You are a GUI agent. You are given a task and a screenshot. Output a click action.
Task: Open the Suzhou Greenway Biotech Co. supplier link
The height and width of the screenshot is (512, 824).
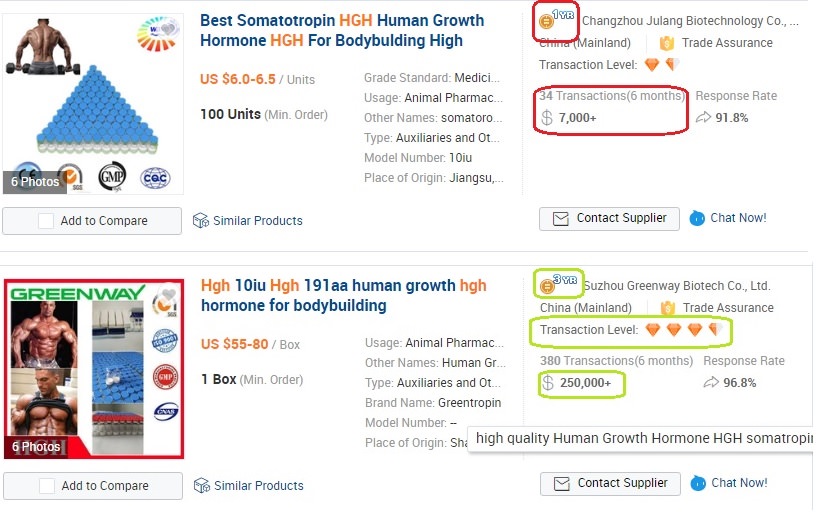(x=676, y=286)
